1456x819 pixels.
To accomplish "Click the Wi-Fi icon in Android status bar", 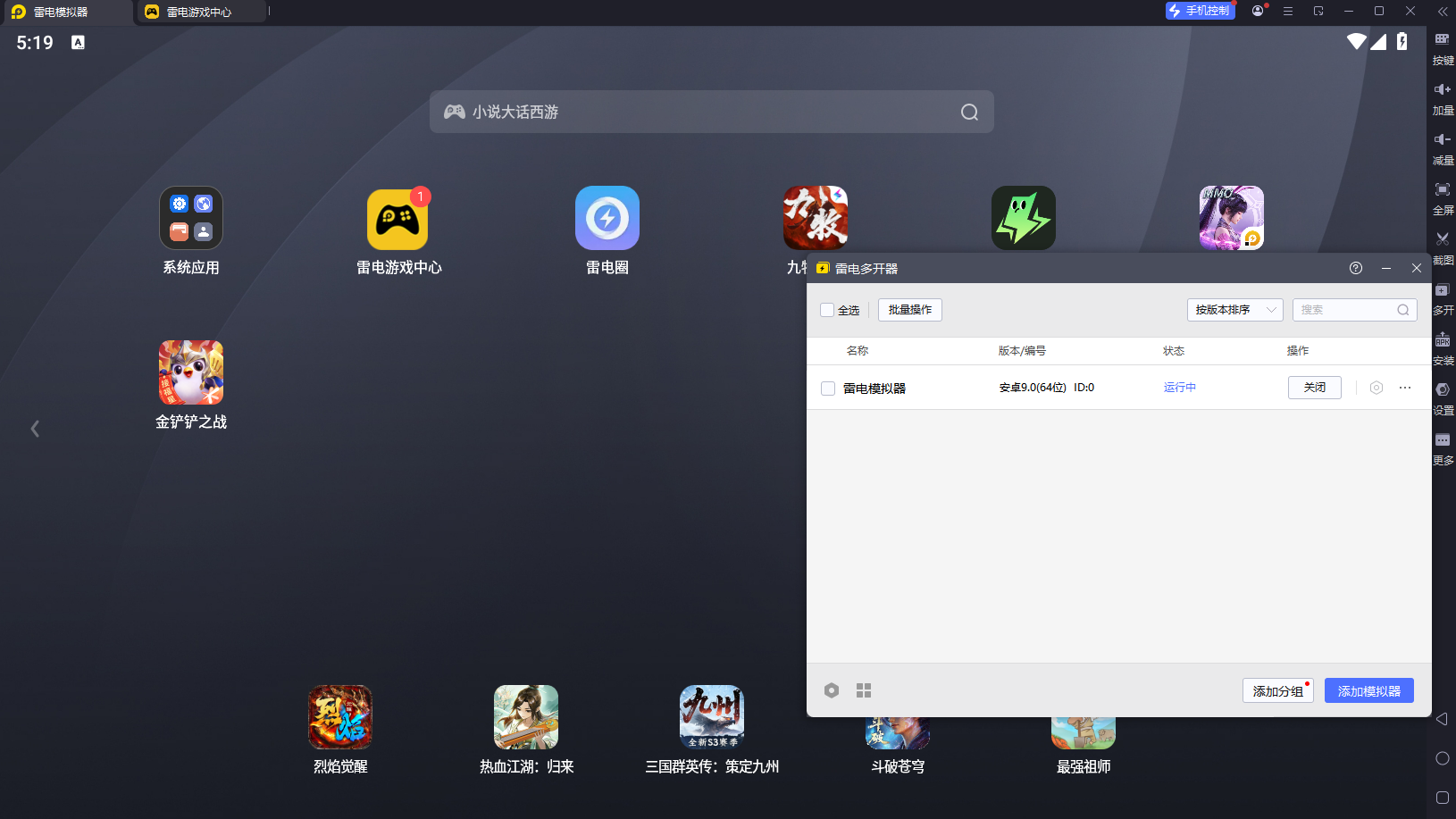I will [1357, 41].
